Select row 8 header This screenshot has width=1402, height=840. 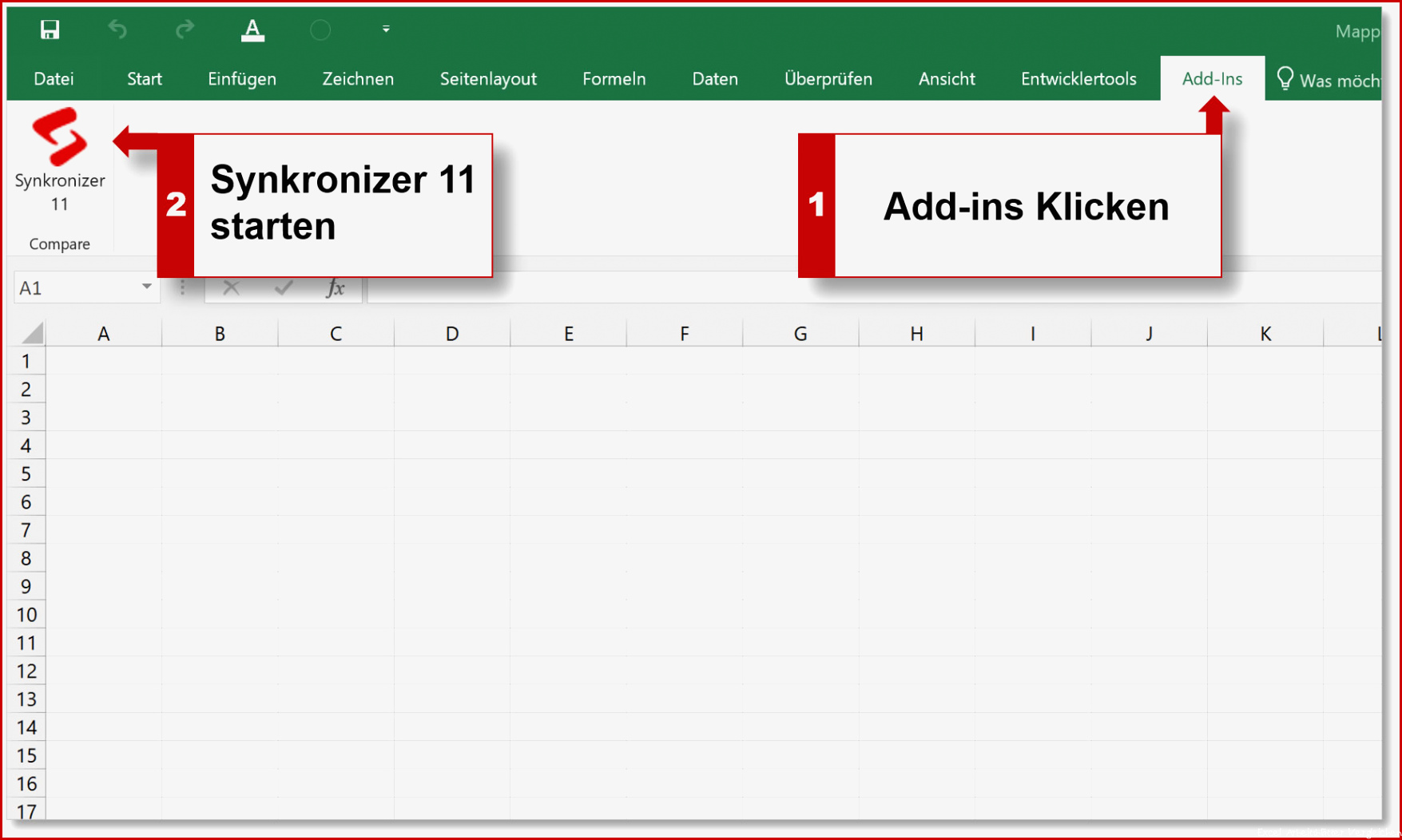pos(26,558)
